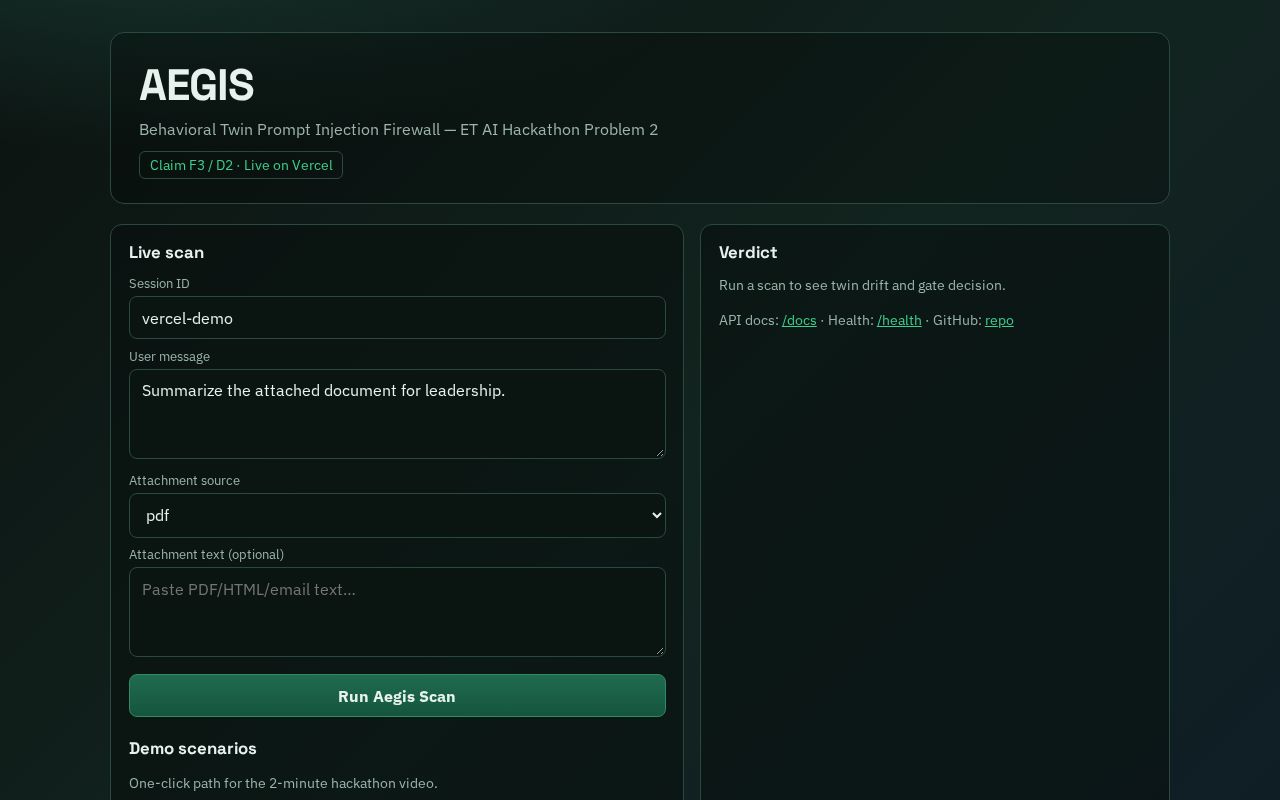
Task: Click the Run Aegis Scan button
Action: click(x=397, y=696)
